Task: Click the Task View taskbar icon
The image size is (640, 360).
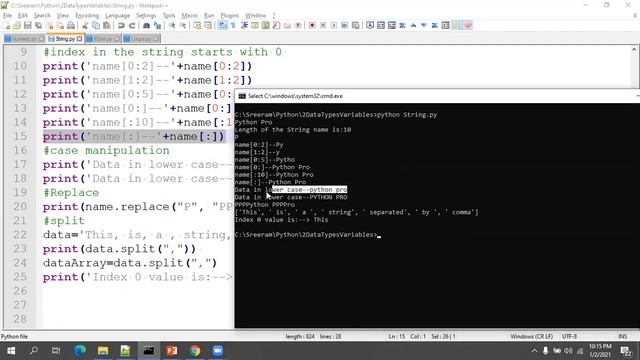Action: 56,351
